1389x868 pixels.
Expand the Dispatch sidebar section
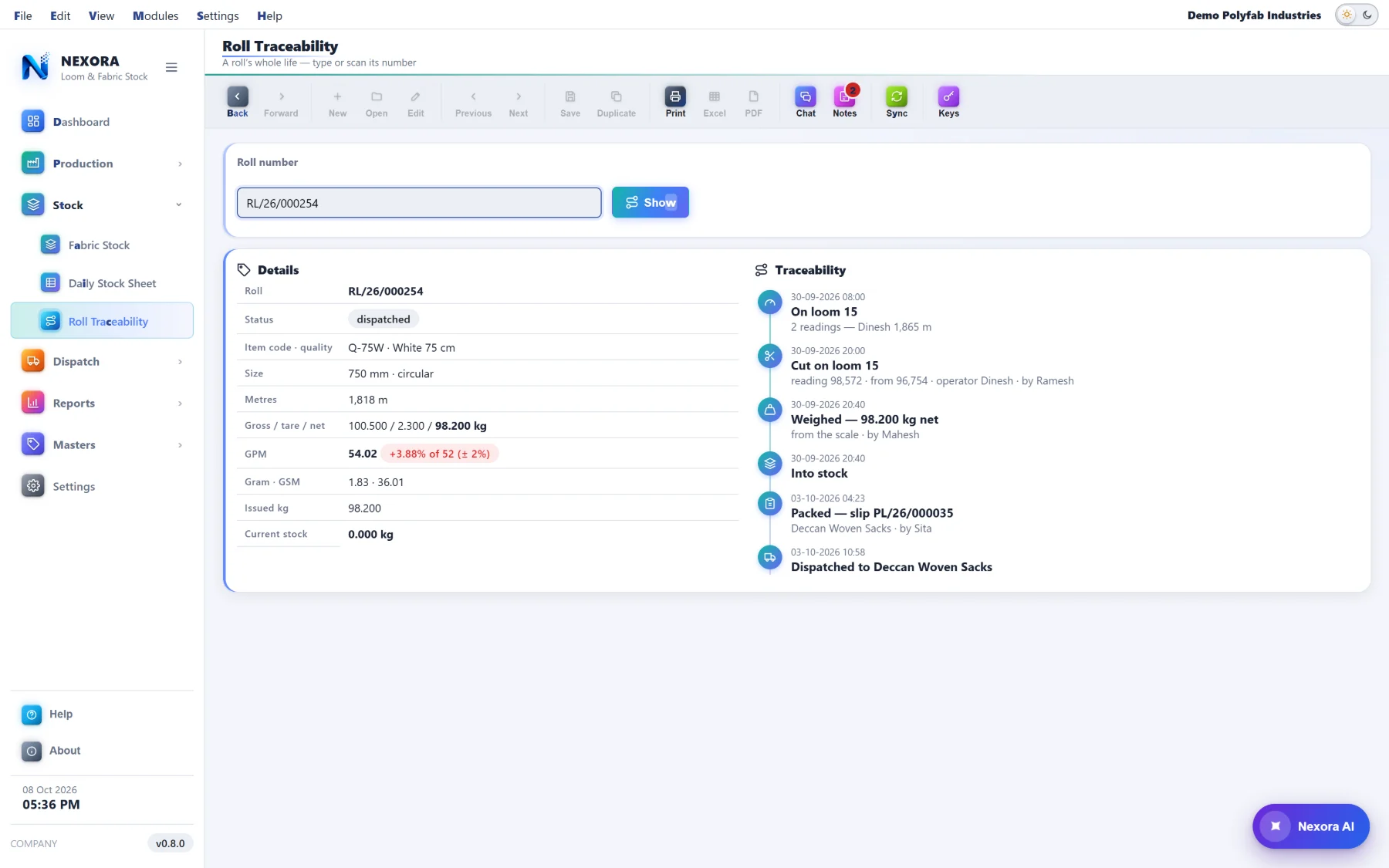coord(102,362)
